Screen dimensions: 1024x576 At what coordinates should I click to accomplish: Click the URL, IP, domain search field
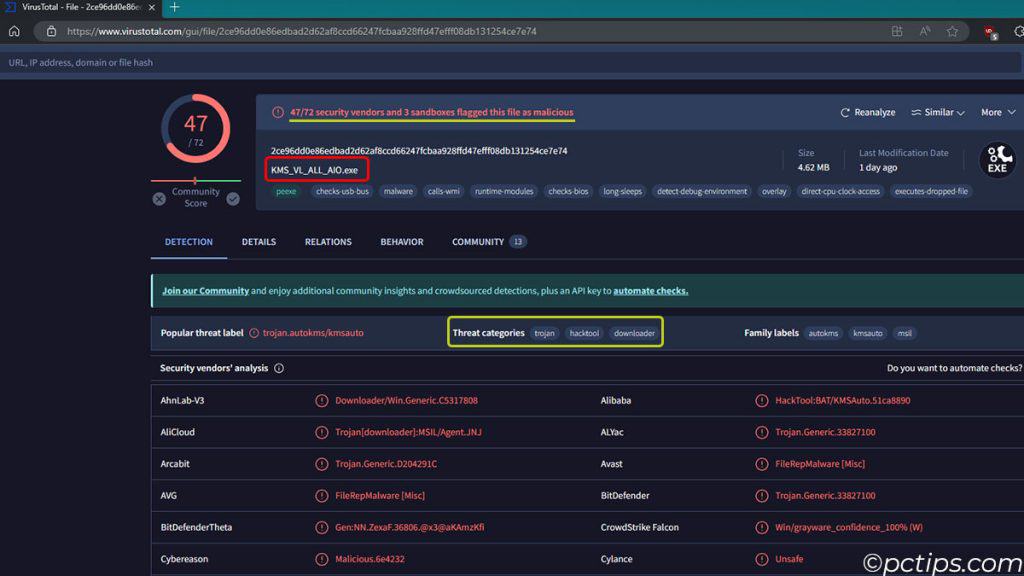tap(300, 62)
